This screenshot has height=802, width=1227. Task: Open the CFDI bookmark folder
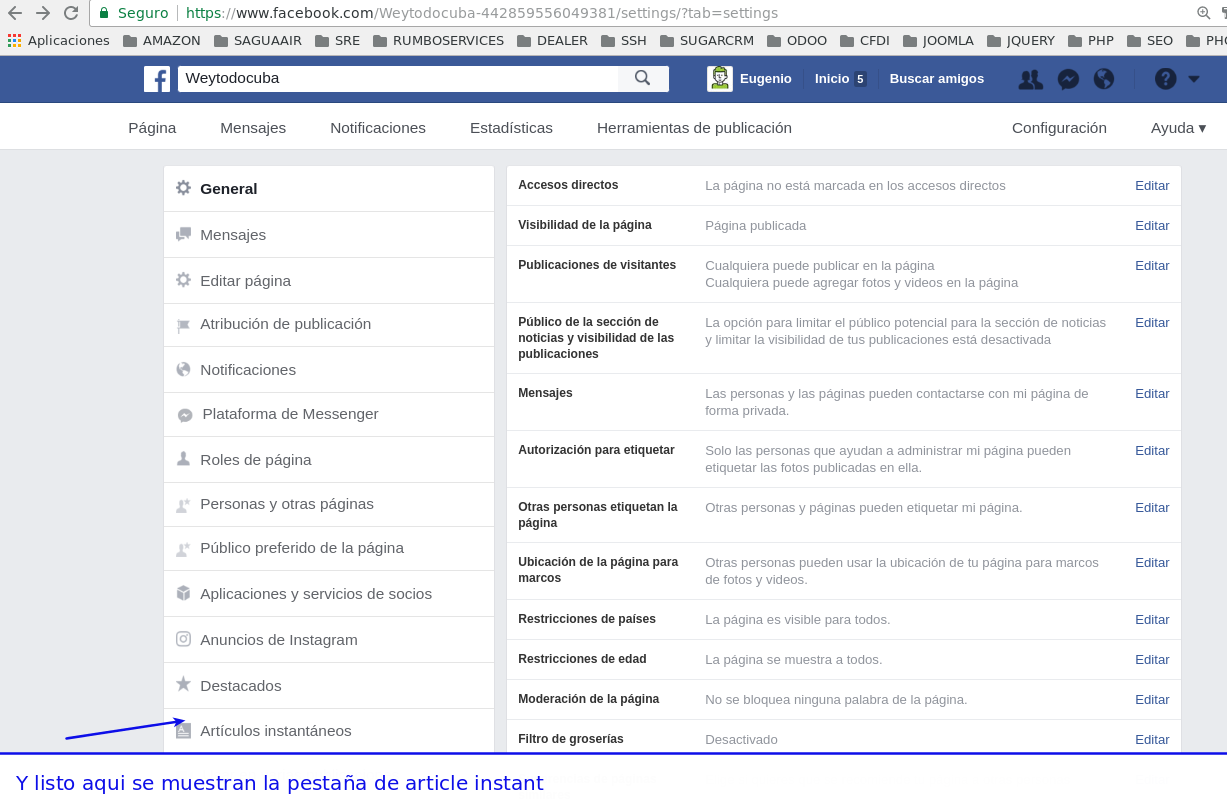tap(865, 41)
